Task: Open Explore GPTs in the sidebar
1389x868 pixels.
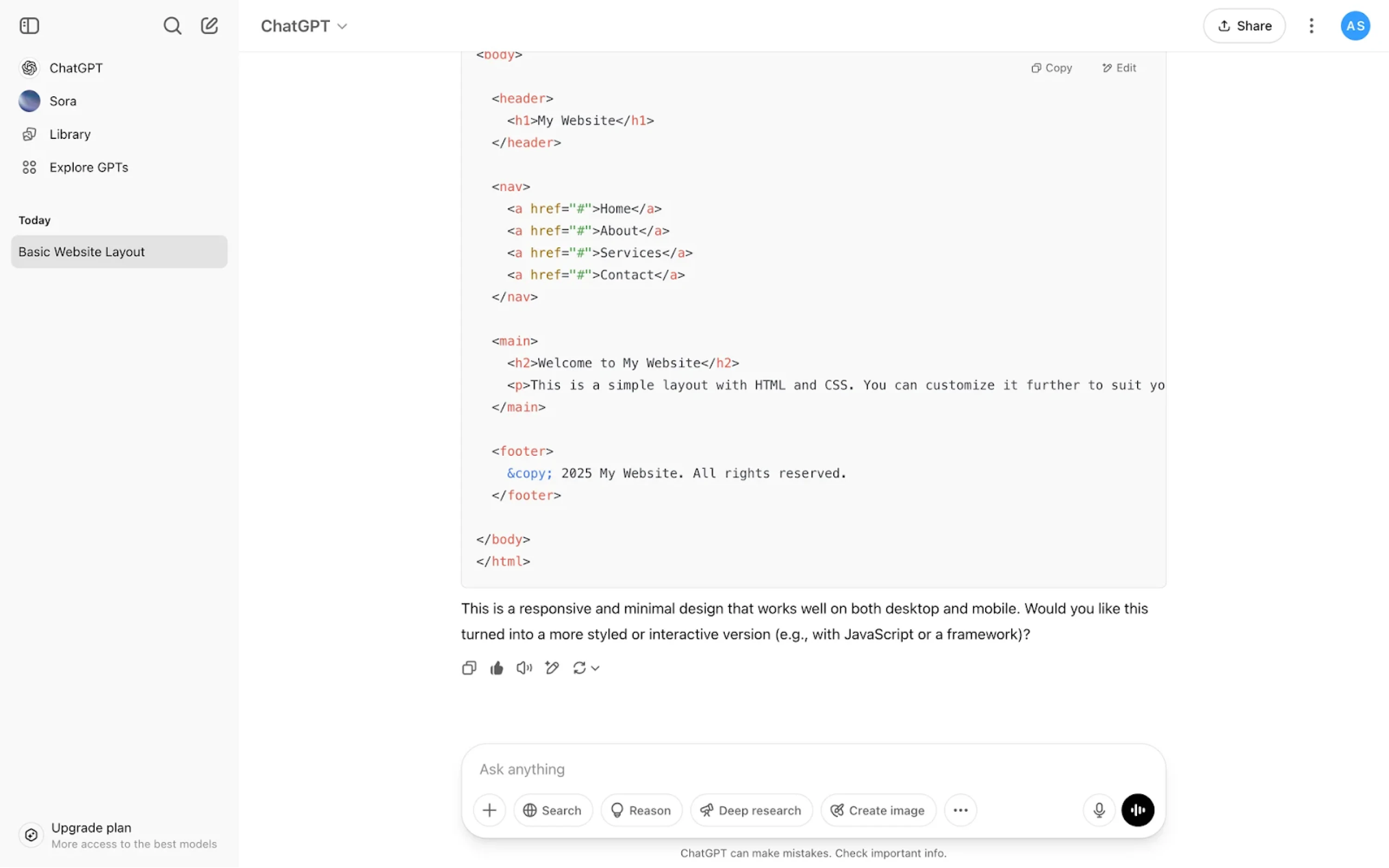Action: pyautogui.click(x=88, y=167)
